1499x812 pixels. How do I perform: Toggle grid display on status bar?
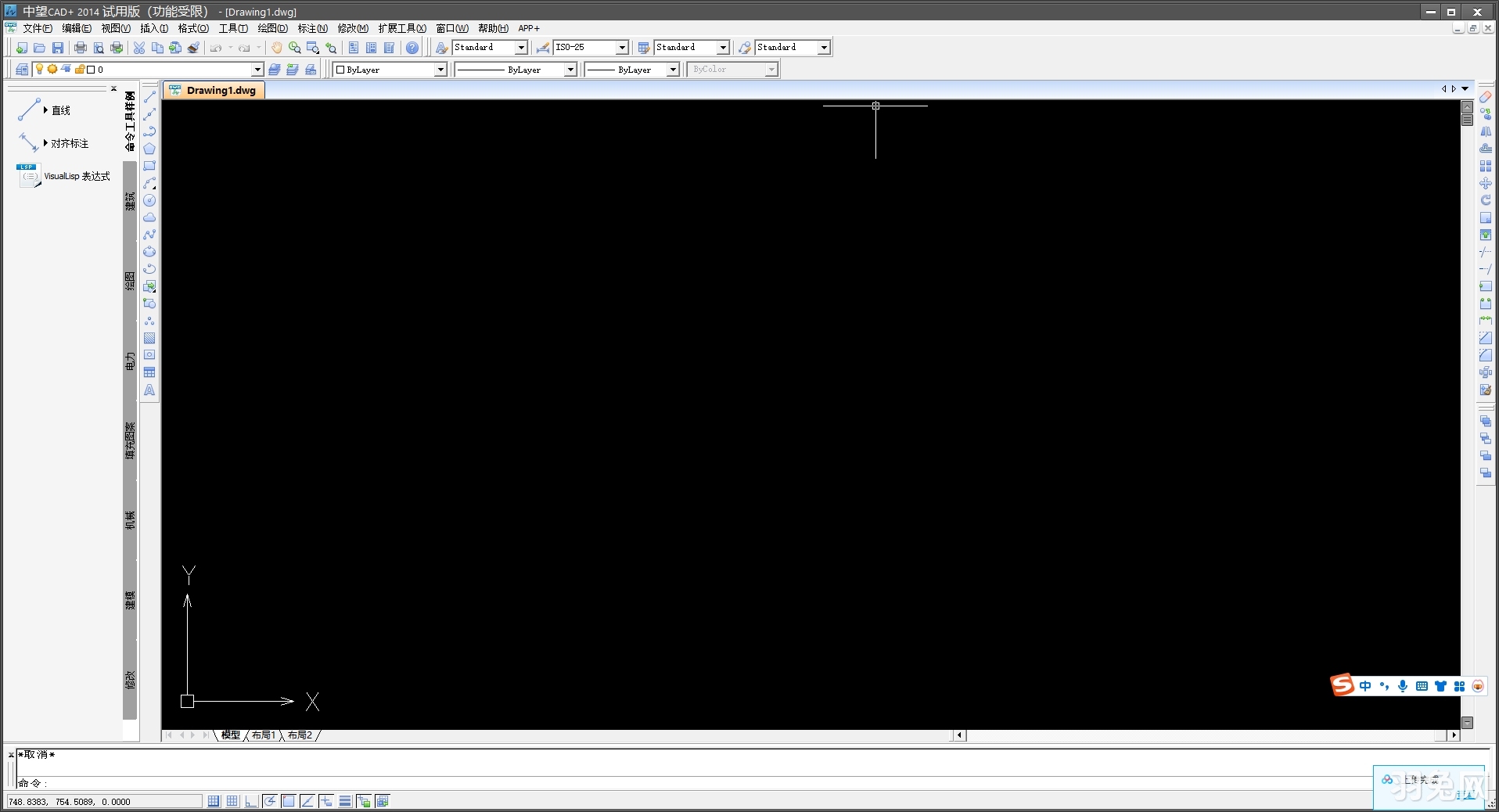[x=232, y=801]
